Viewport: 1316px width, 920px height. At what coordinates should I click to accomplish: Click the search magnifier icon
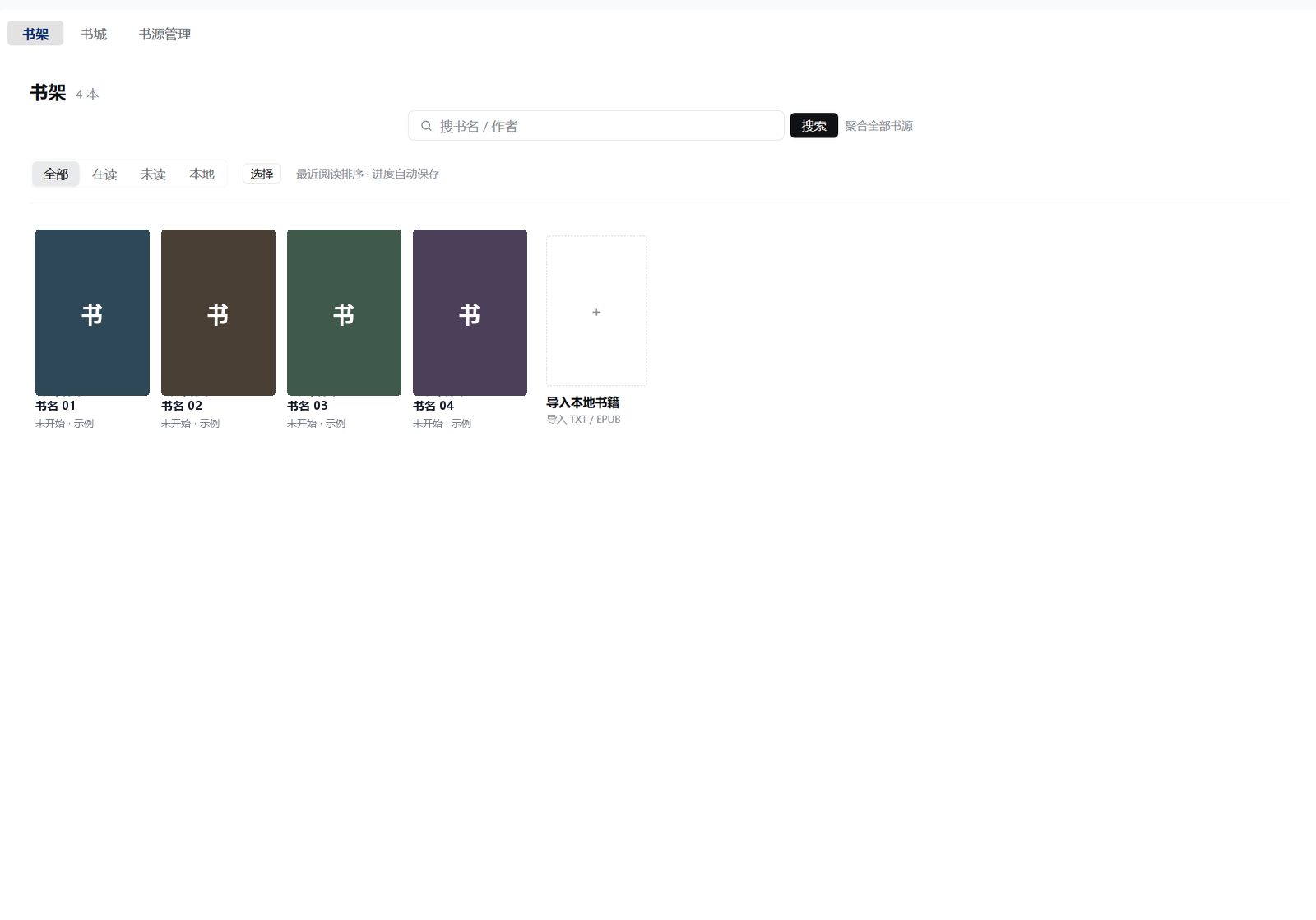coord(426,126)
